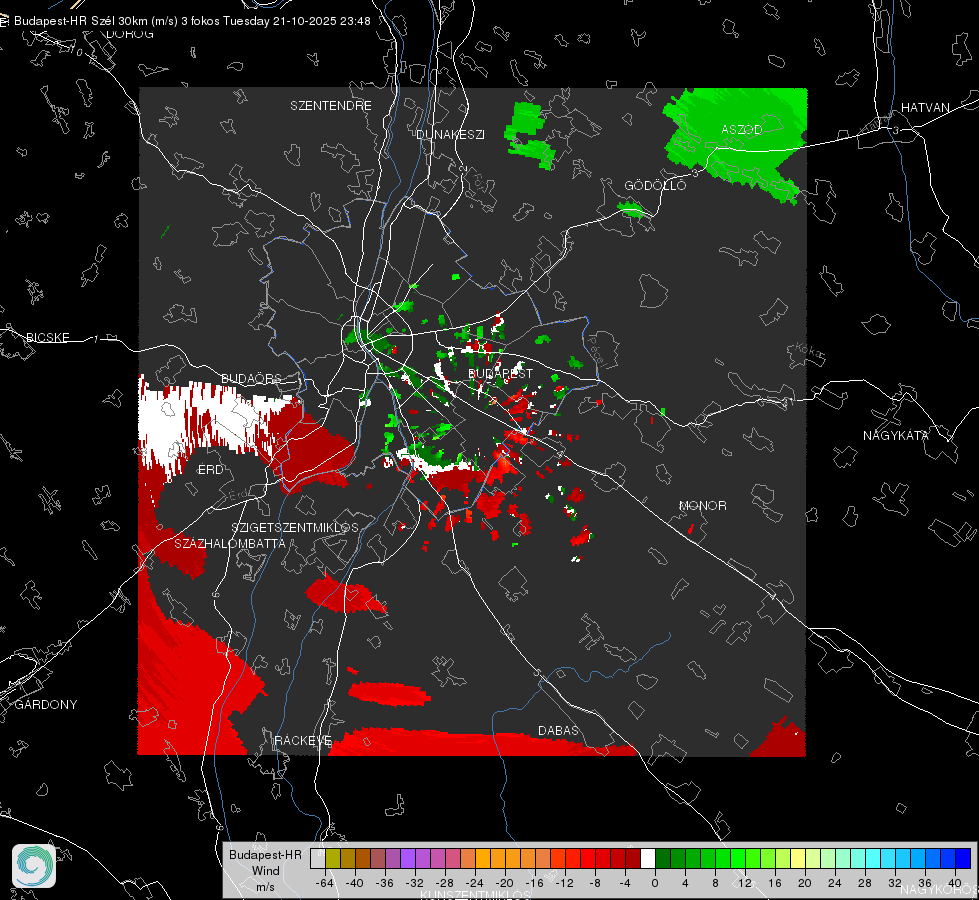This screenshot has height=900, width=979.
Task: Click the -4 legend value
Action: tap(626, 883)
